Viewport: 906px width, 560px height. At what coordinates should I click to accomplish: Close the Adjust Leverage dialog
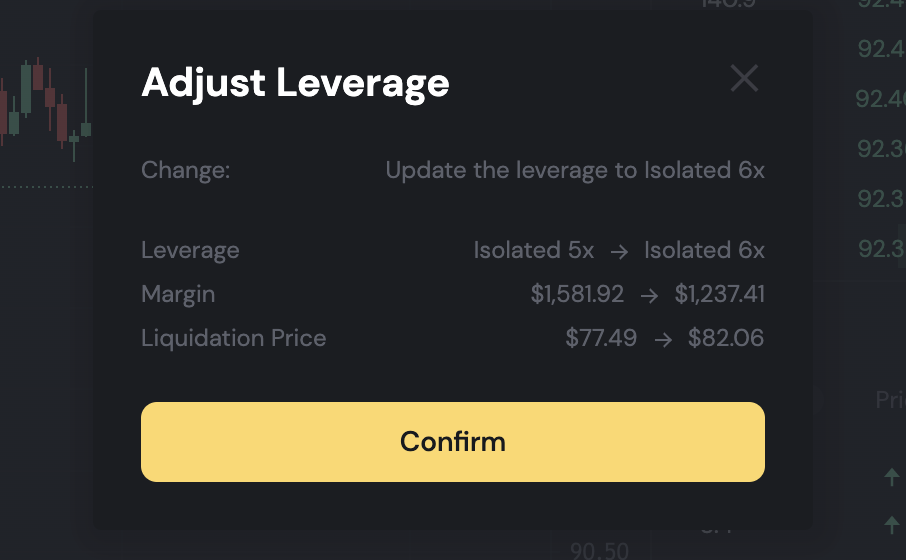click(x=744, y=78)
